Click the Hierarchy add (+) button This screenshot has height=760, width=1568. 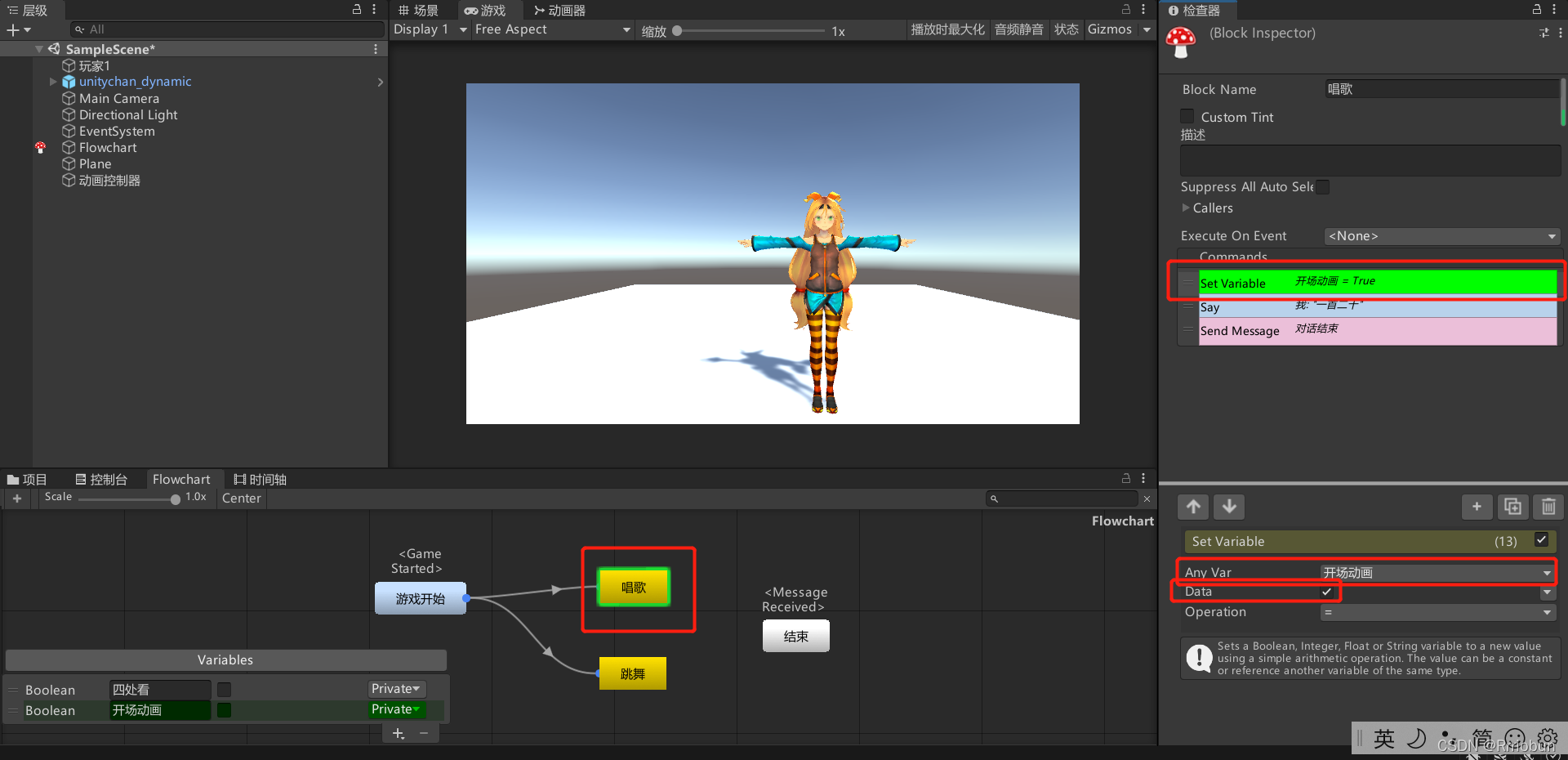tap(13, 30)
